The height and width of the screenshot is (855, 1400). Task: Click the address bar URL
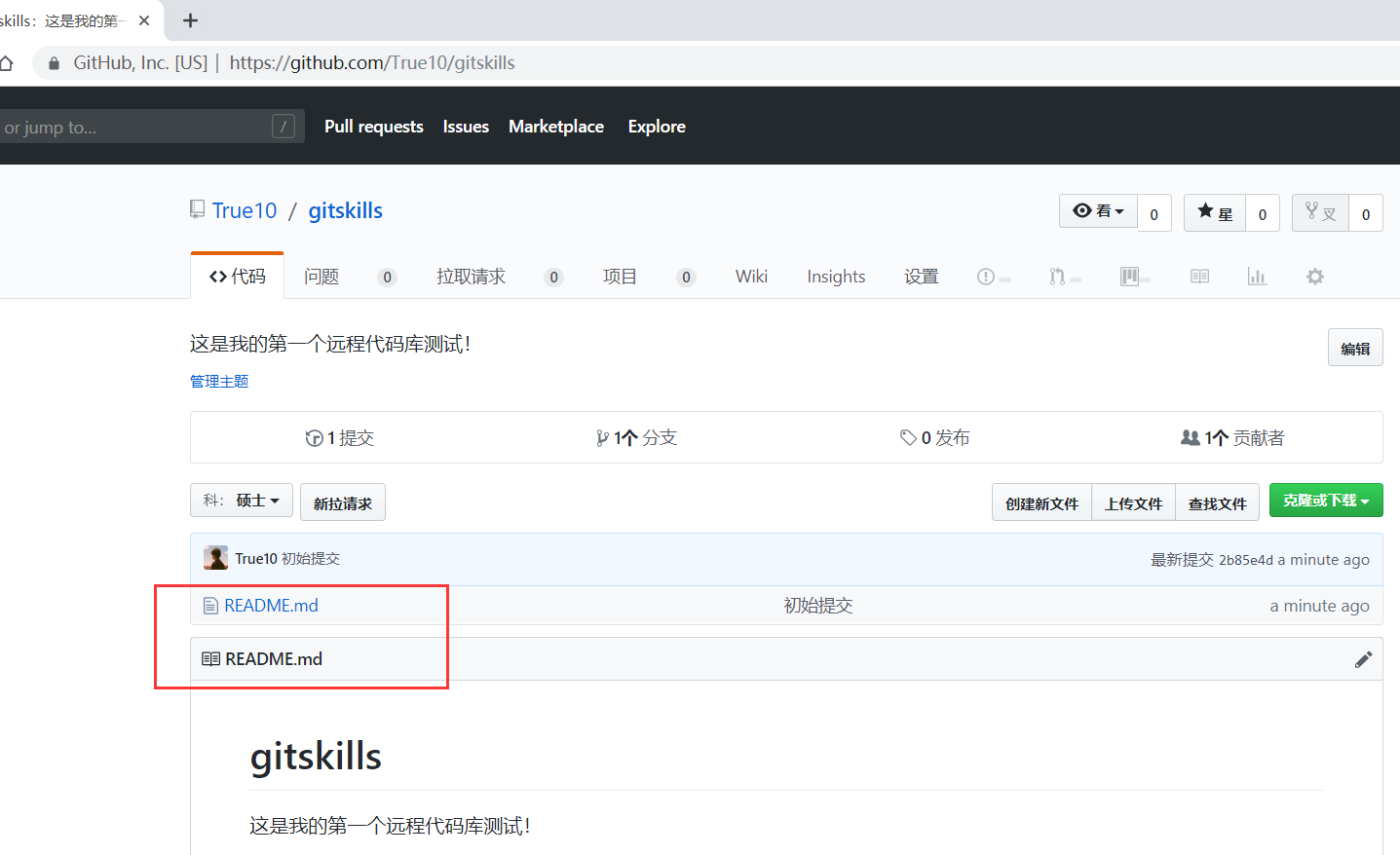pos(372,63)
